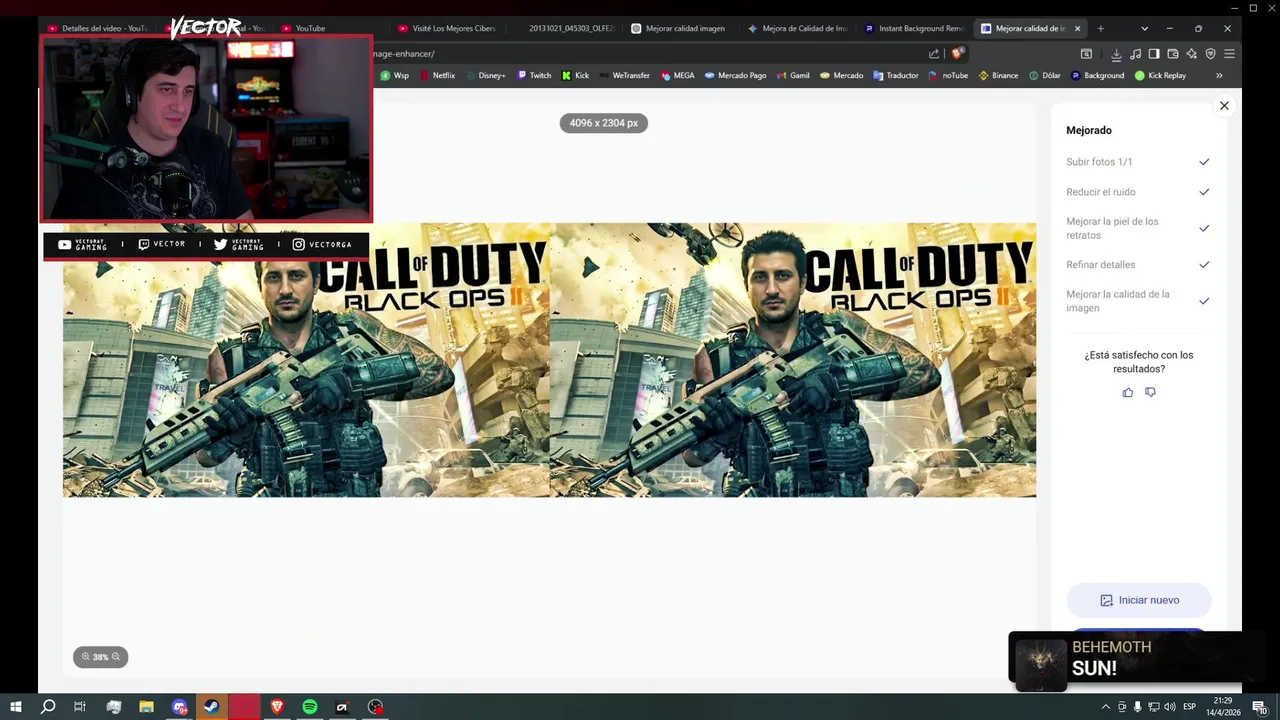Close the image enhancer result panel
This screenshot has width=1280, height=720.
pyautogui.click(x=1224, y=106)
